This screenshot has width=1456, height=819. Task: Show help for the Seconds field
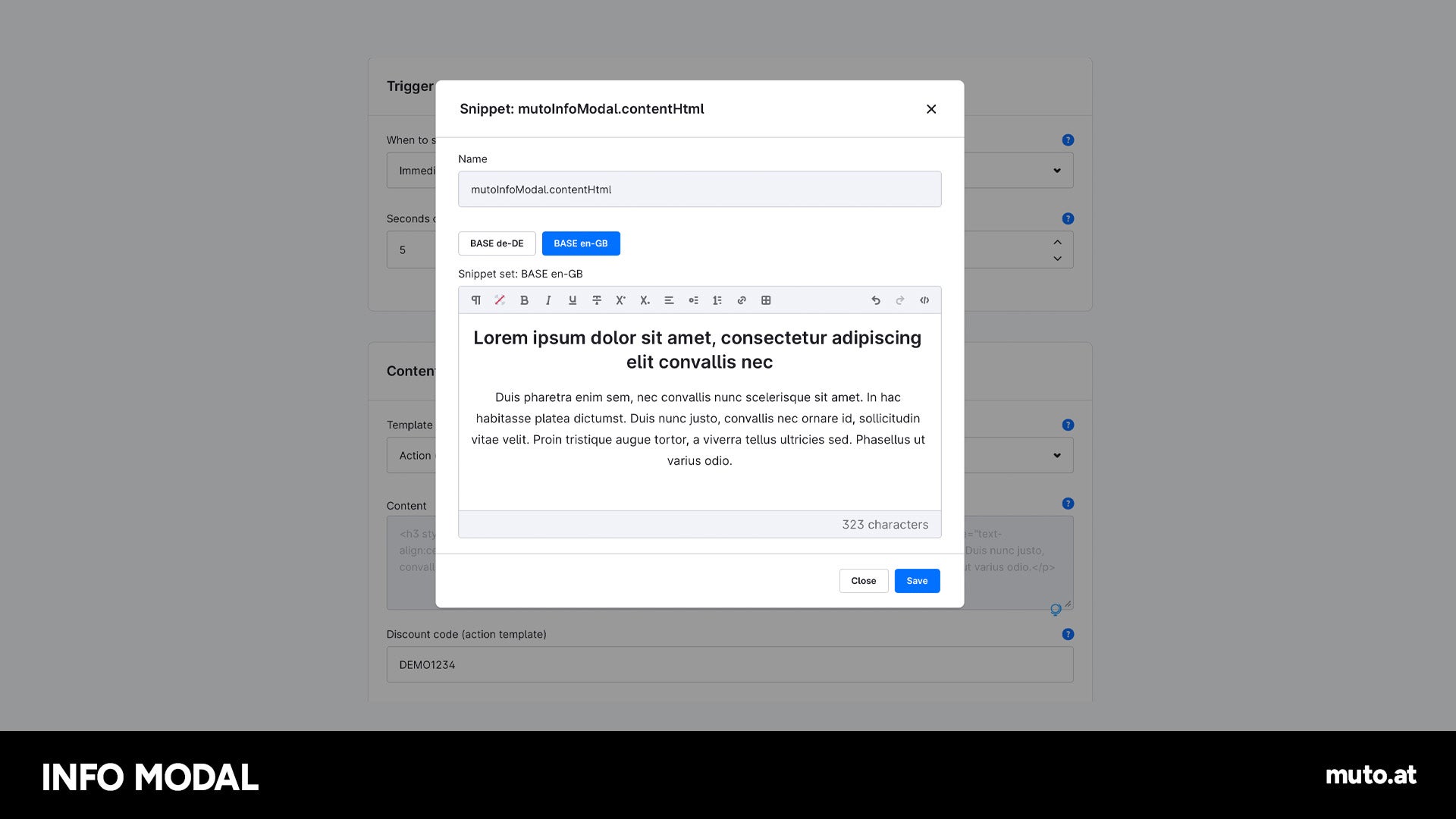[1068, 219]
